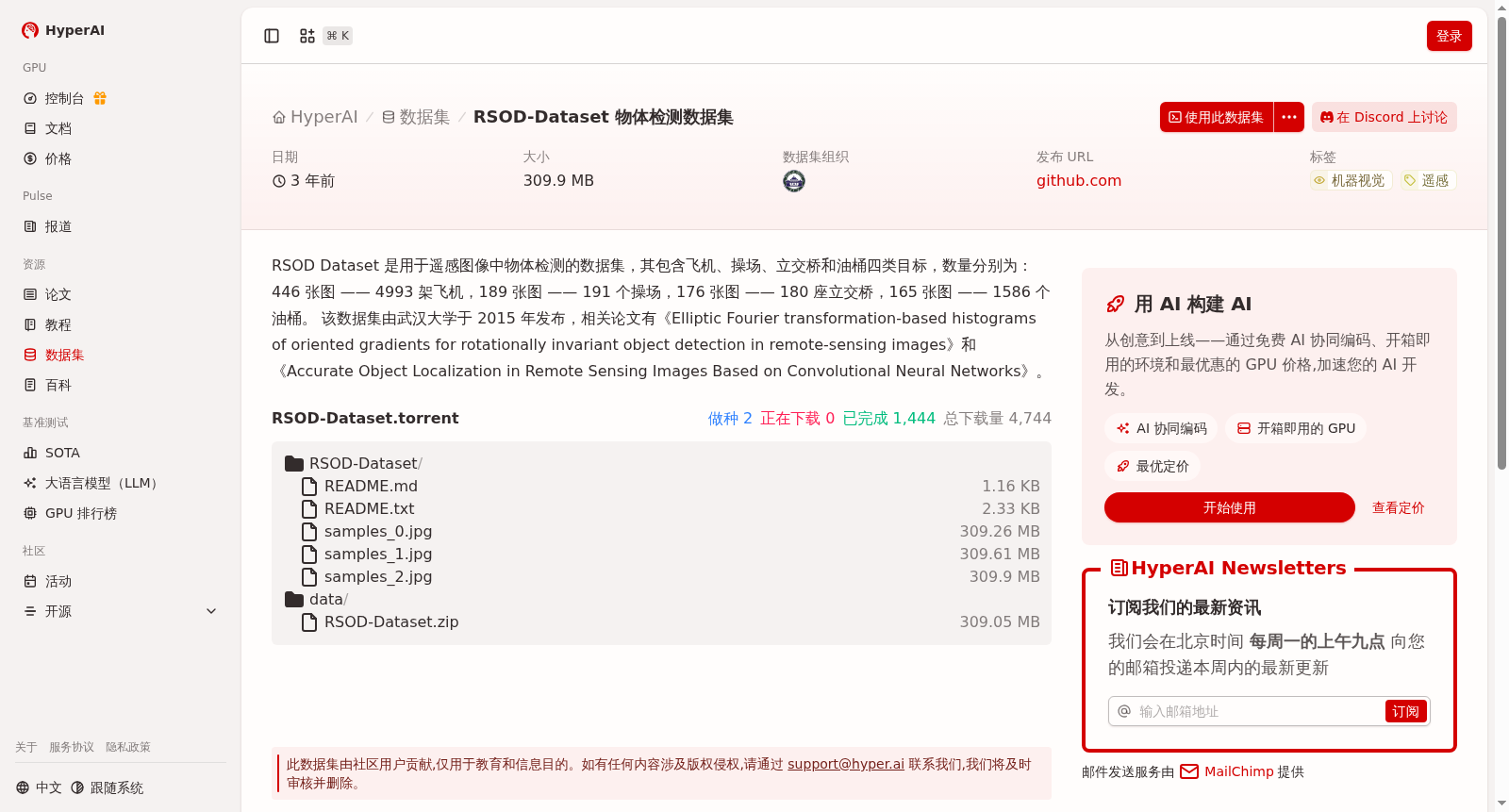This screenshot has height=812, width=1509.
Task: Click the dataset organization avatar
Action: 794,181
